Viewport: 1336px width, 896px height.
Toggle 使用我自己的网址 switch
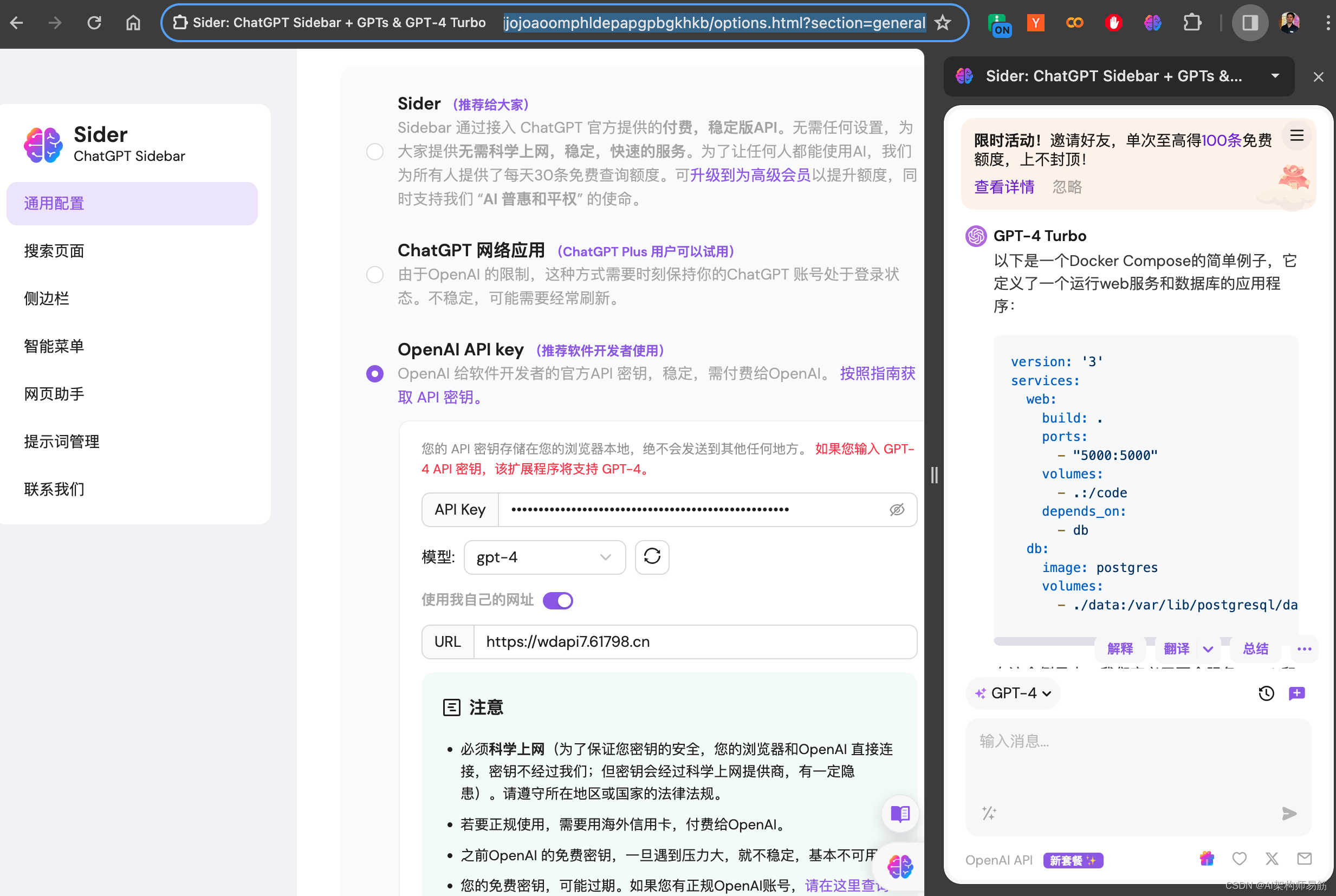click(557, 600)
